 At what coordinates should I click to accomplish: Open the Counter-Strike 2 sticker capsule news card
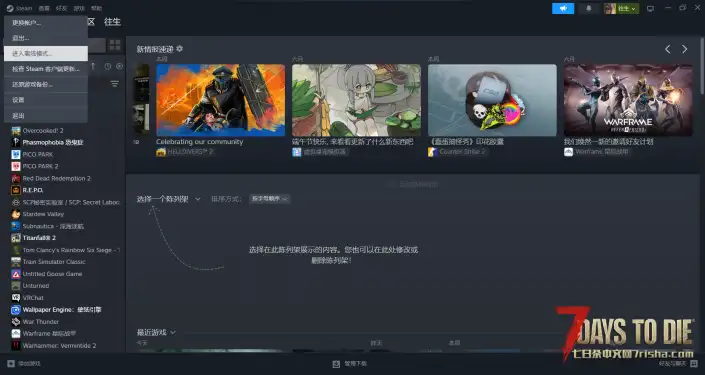[x=492, y=100]
